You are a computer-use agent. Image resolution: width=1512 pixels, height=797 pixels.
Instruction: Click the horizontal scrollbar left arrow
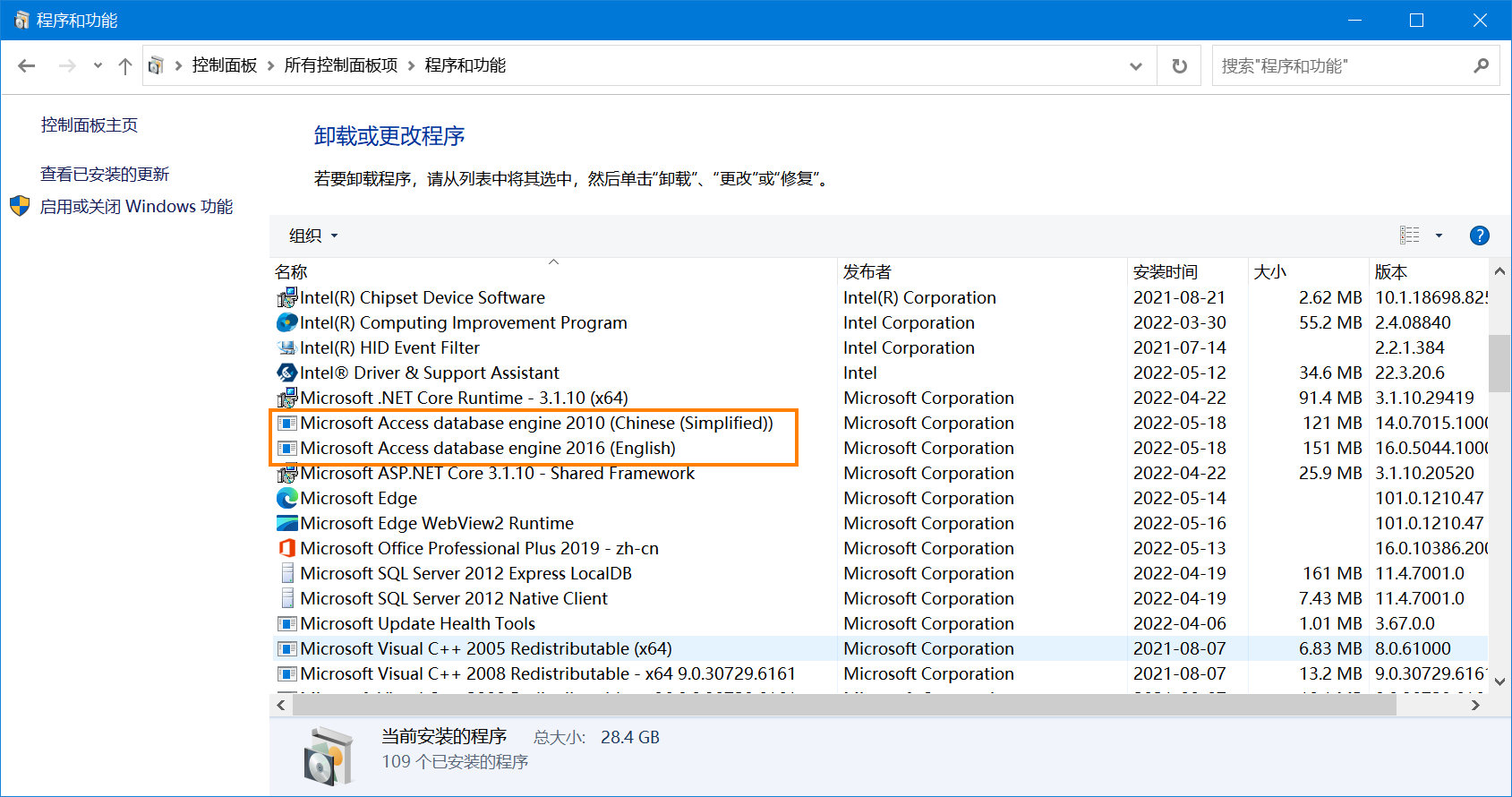tap(281, 705)
